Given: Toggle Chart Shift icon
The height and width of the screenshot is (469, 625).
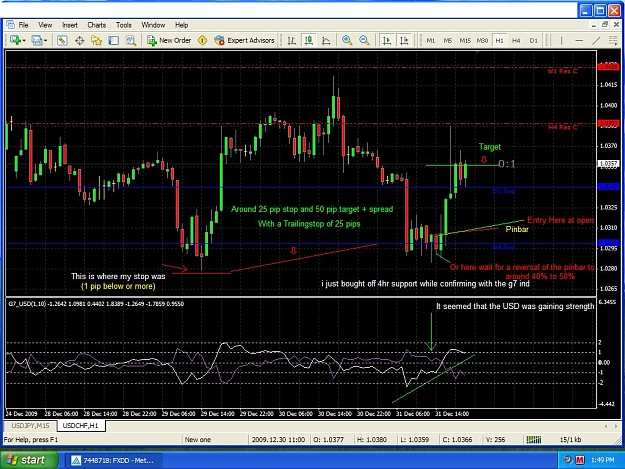Looking at the screenshot, I should pos(404,40).
